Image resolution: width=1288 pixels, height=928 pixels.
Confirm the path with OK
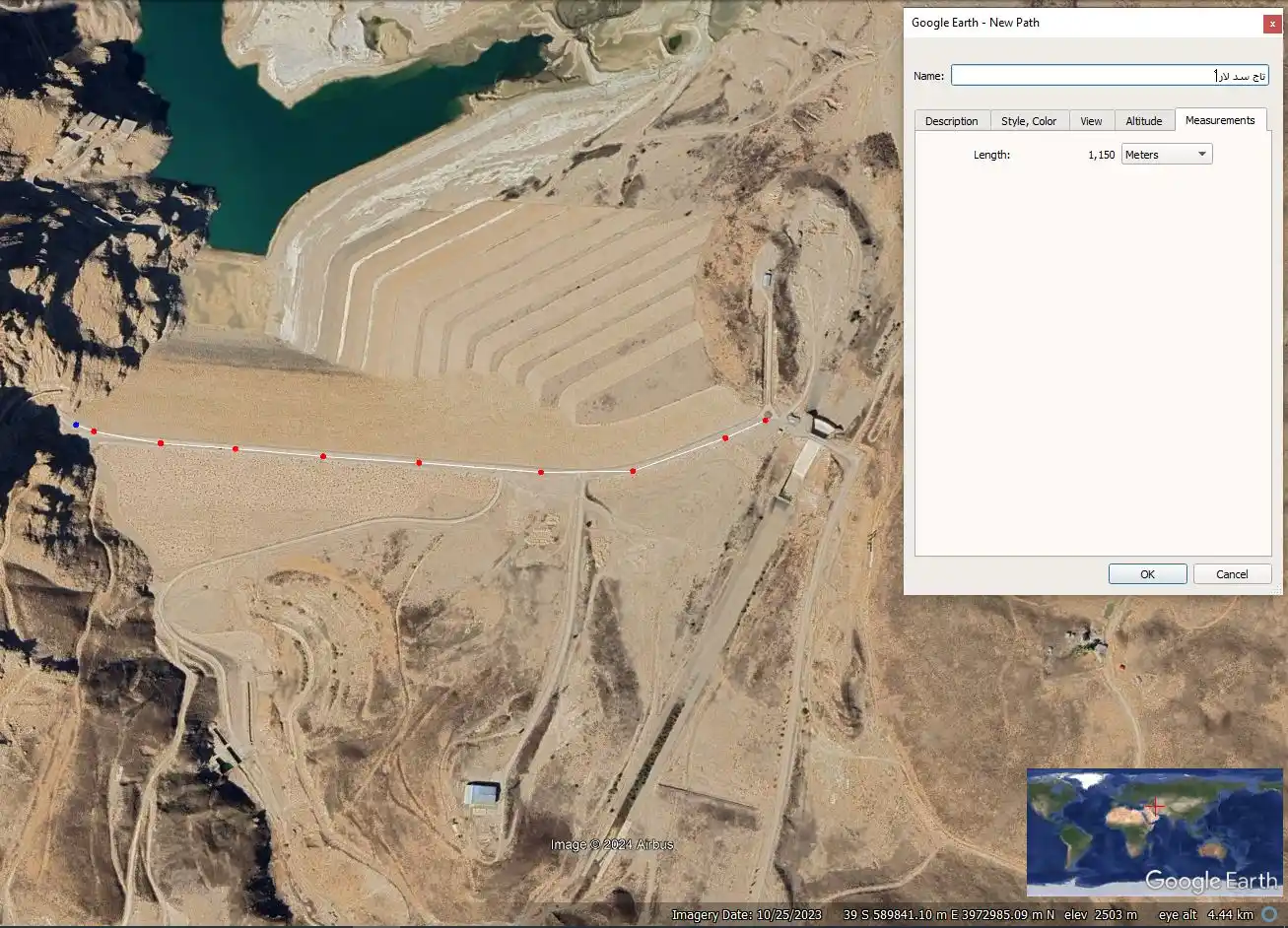click(x=1147, y=574)
